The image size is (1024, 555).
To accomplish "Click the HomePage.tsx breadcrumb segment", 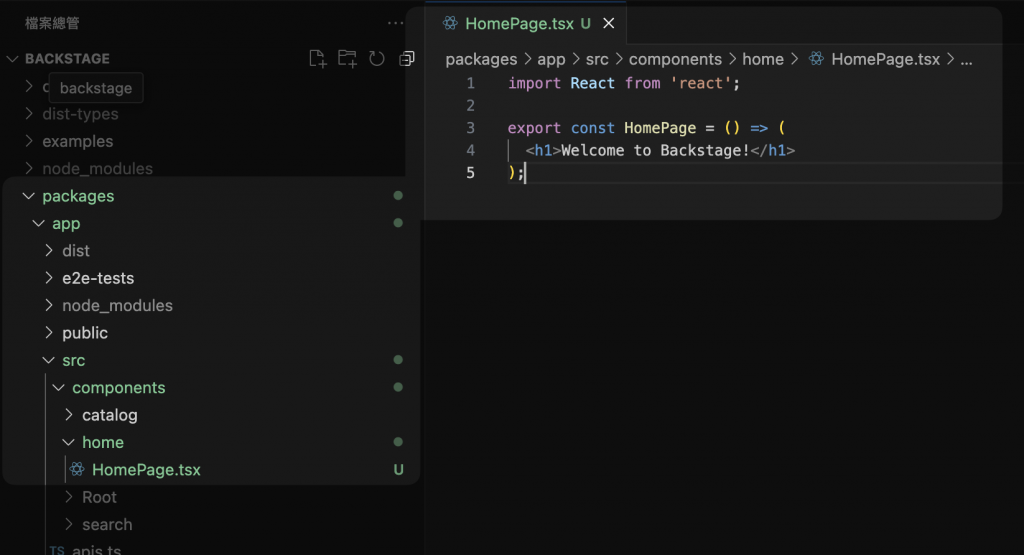I will coord(886,59).
